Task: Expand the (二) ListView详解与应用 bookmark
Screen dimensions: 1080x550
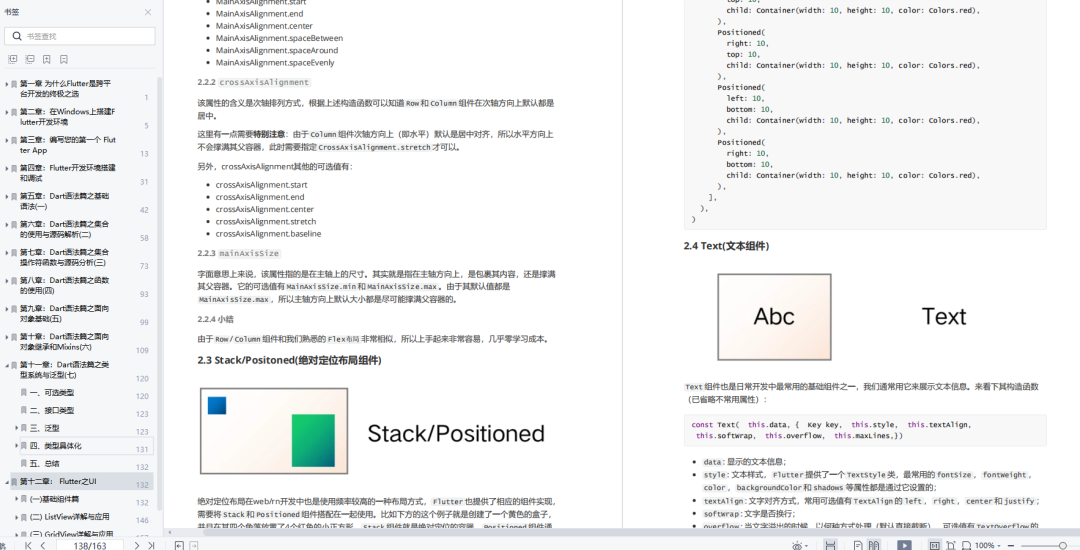Action: tap(17, 517)
